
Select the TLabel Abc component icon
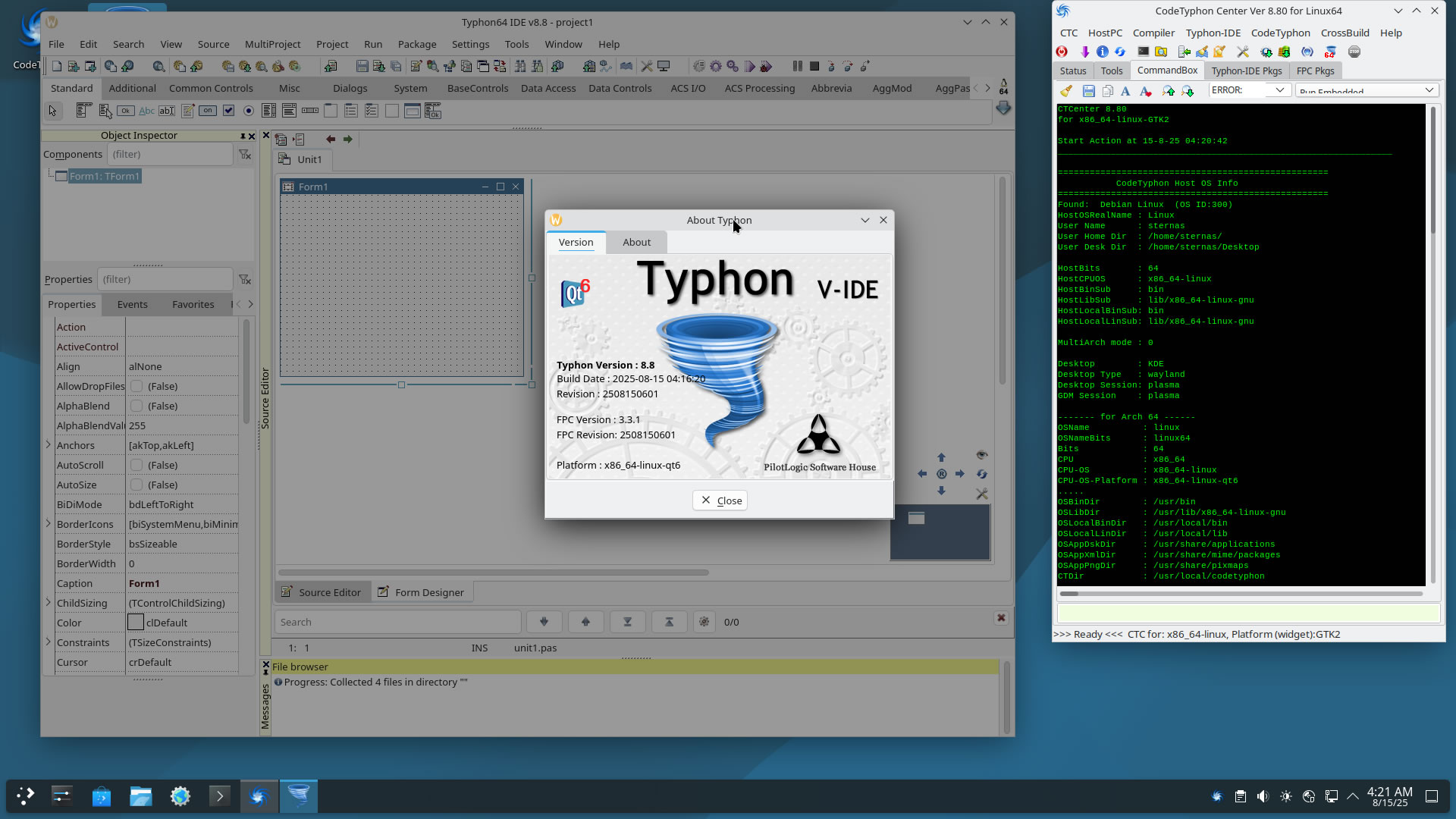146,111
